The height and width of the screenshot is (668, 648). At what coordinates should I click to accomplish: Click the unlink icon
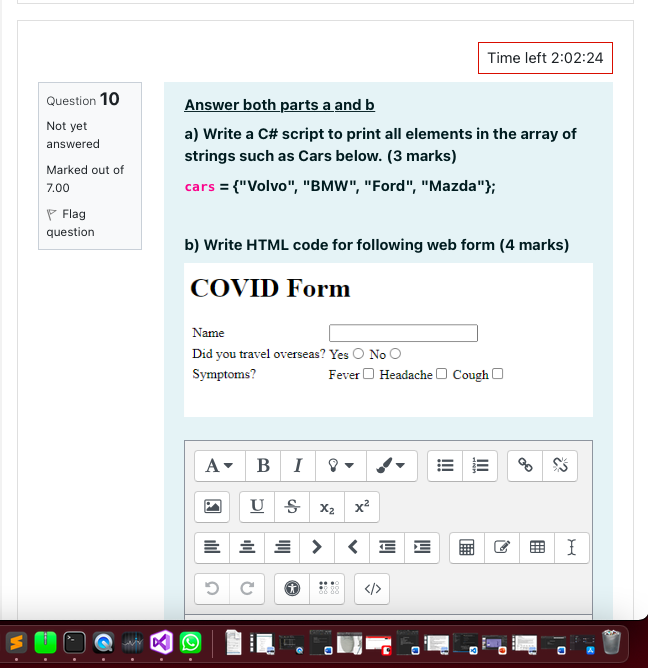[x=560, y=466]
